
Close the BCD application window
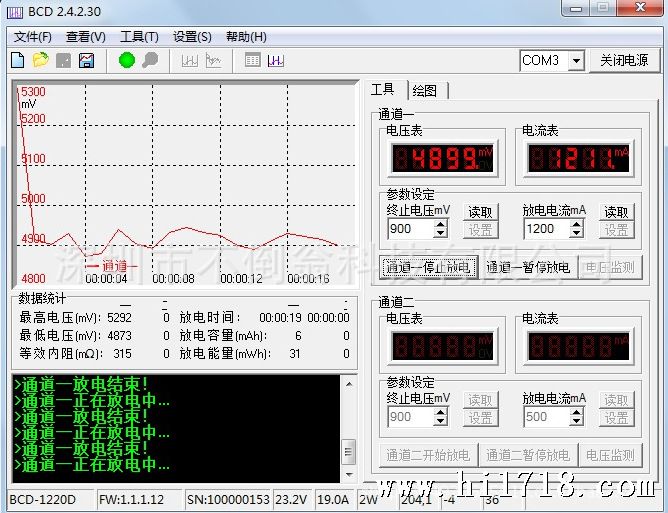coord(639,8)
